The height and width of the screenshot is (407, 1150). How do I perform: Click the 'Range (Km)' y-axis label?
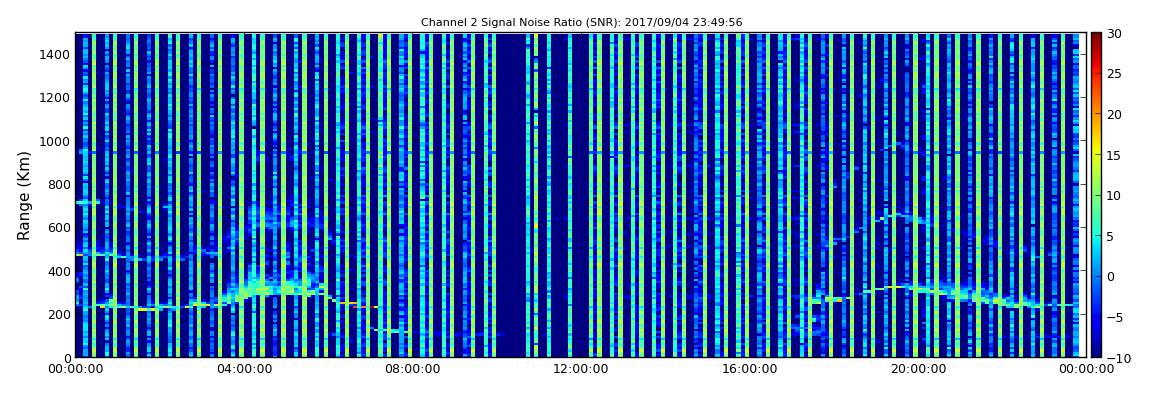coord(23,196)
